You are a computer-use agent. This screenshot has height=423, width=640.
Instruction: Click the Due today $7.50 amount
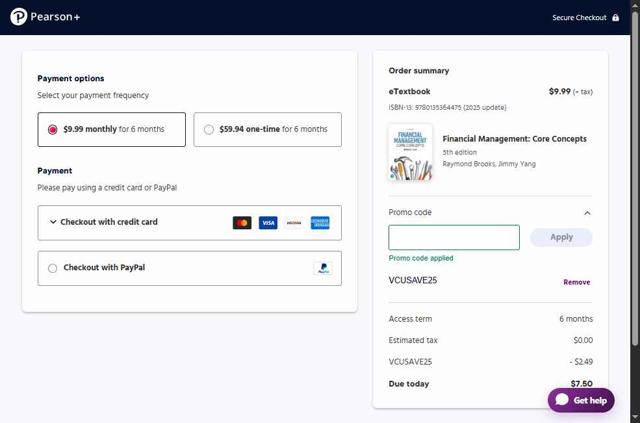(582, 384)
